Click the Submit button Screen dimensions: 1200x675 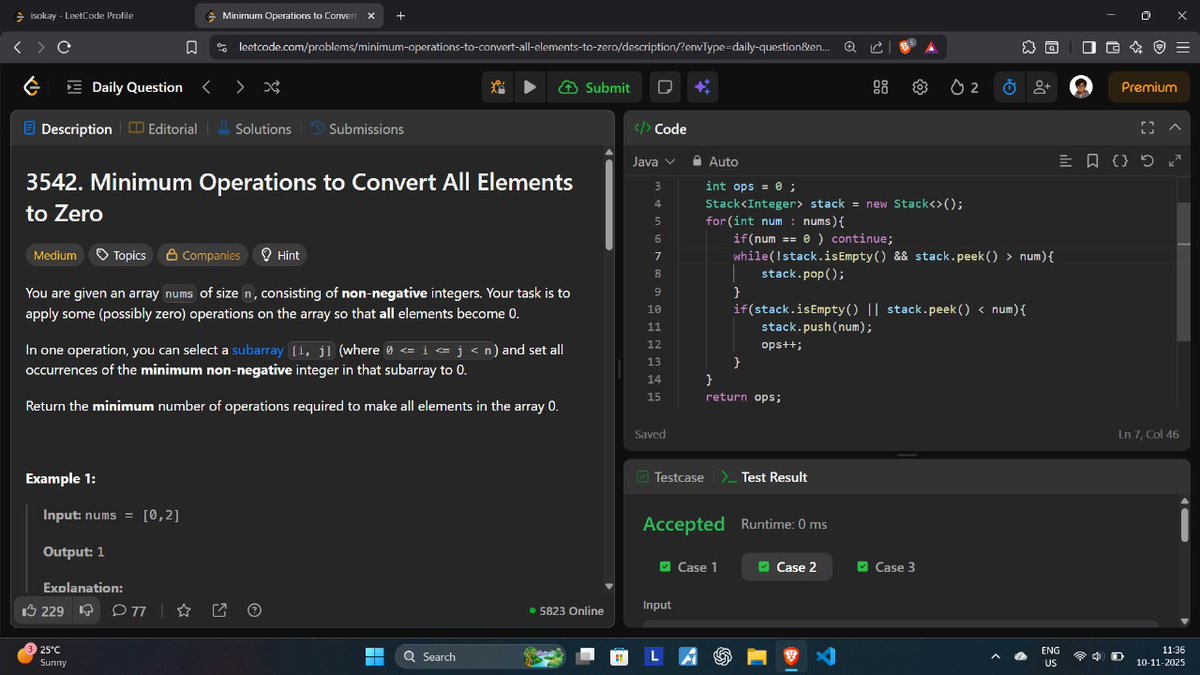tap(595, 87)
